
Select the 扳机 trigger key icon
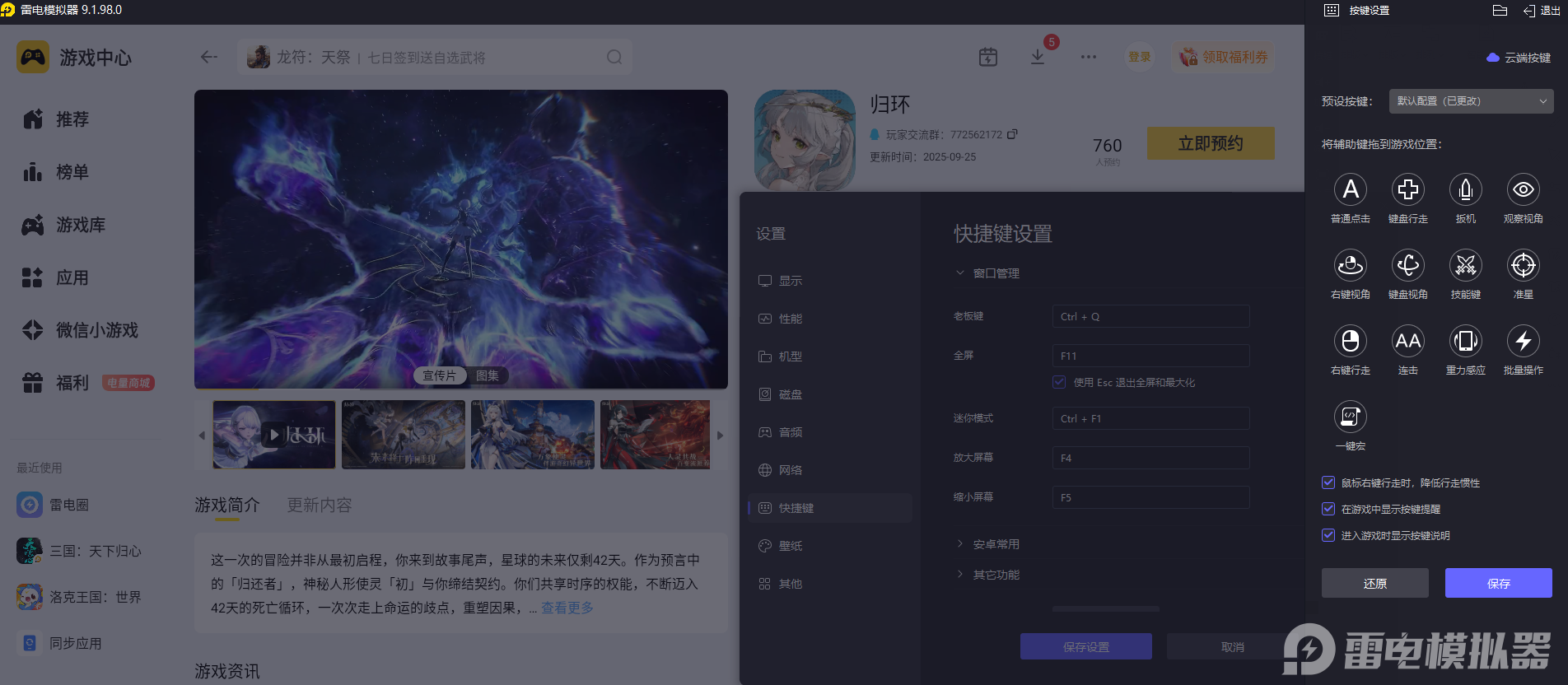point(1466,189)
